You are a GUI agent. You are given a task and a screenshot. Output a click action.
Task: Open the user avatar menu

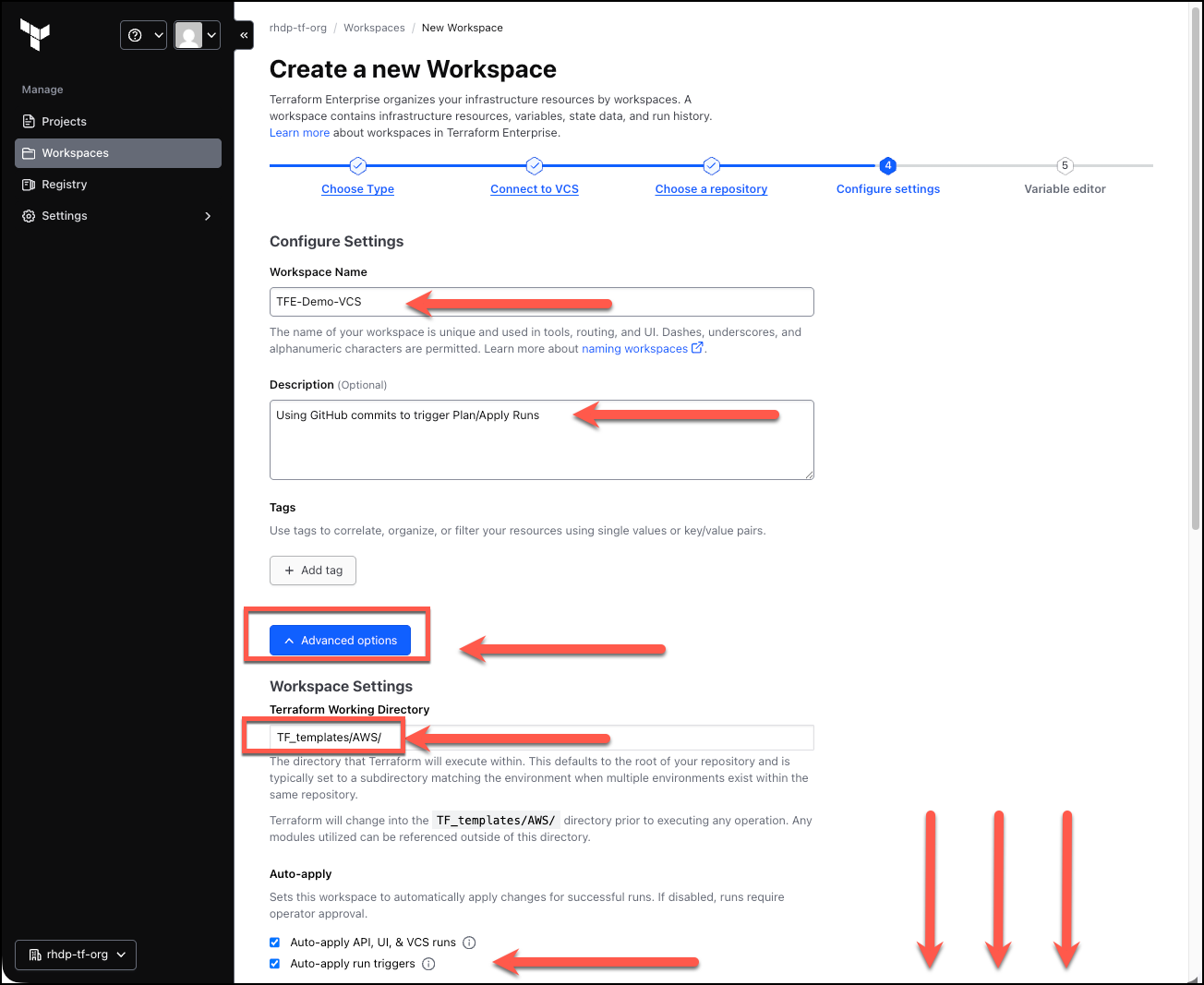pyautogui.click(x=198, y=35)
